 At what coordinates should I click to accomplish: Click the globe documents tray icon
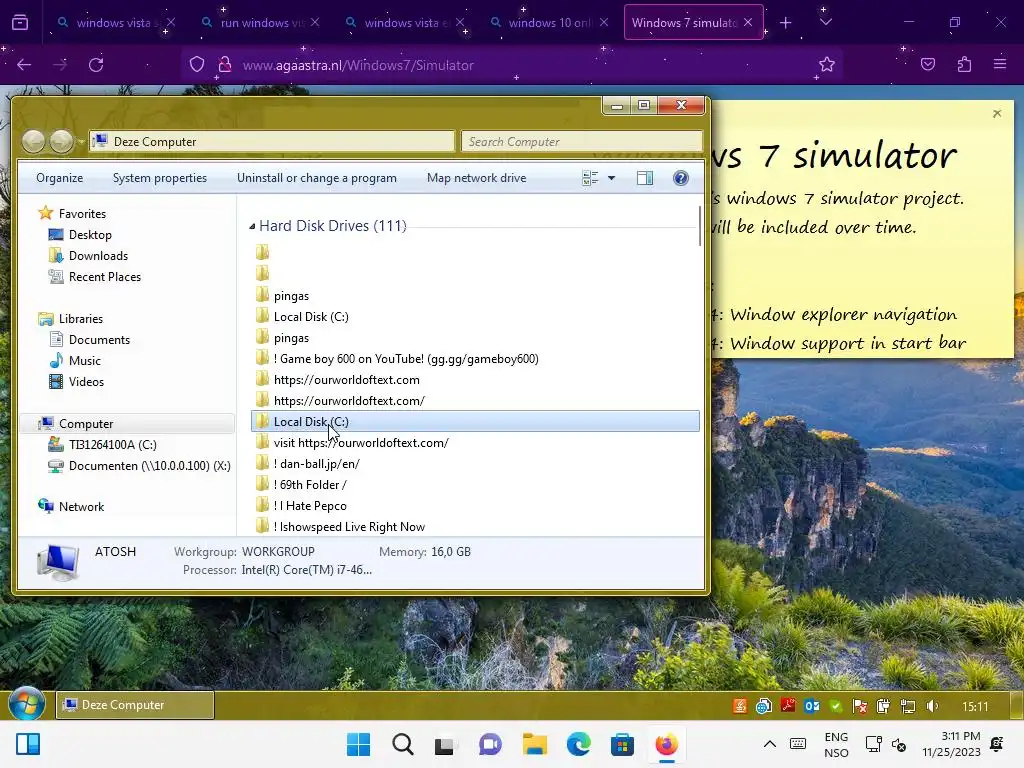(763, 706)
